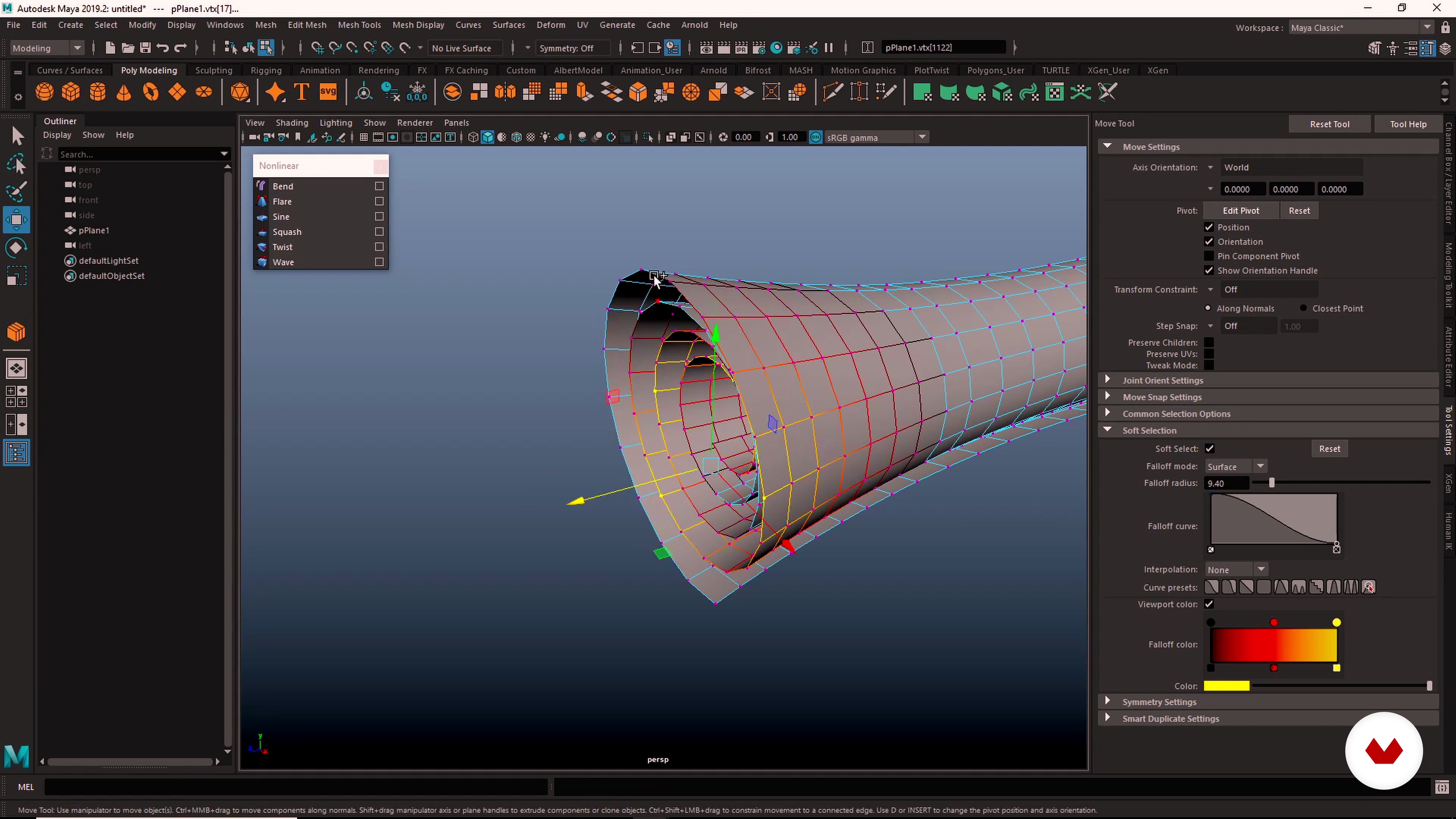Create a polygon torus from shelf
This screenshot has height=819, width=1456.
[x=151, y=91]
